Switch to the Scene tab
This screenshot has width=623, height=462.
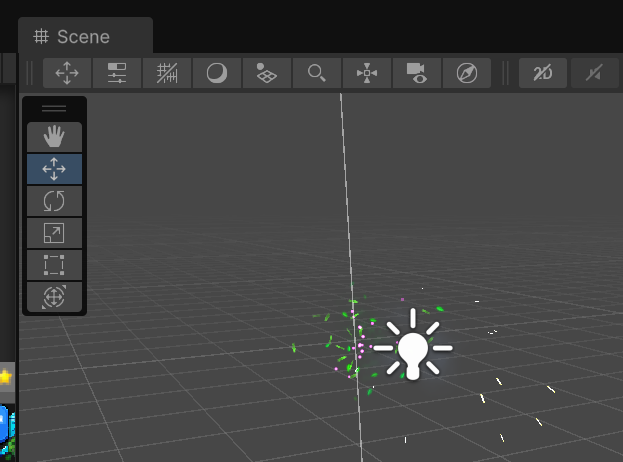(85, 37)
